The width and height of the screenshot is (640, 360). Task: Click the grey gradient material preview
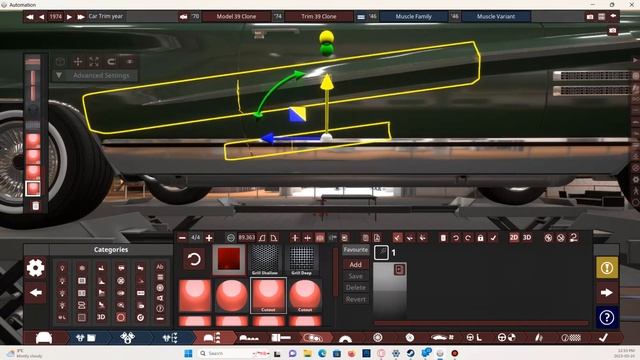(390, 290)
